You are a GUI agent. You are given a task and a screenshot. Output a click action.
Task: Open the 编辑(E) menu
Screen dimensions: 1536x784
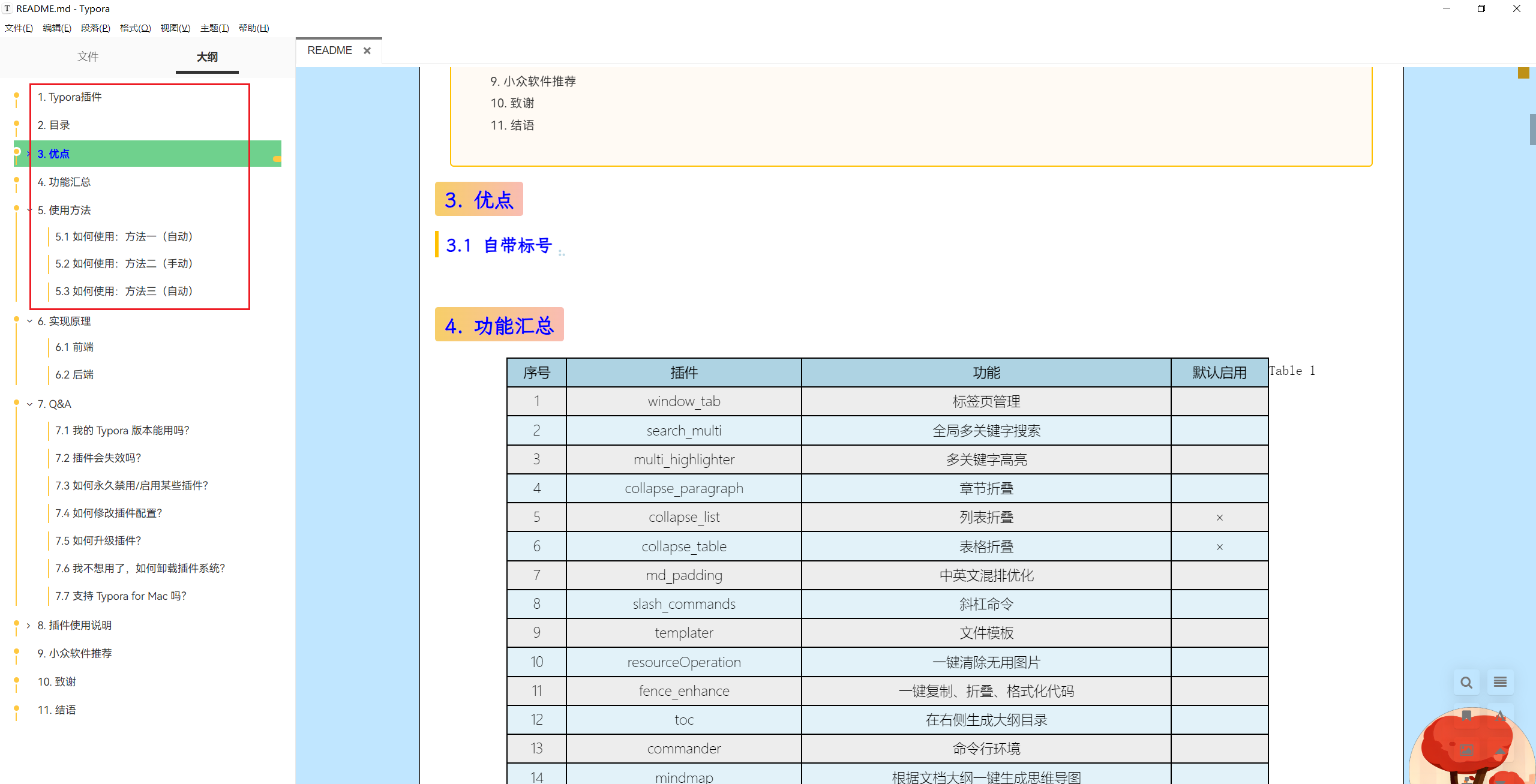tap(57, 28)
